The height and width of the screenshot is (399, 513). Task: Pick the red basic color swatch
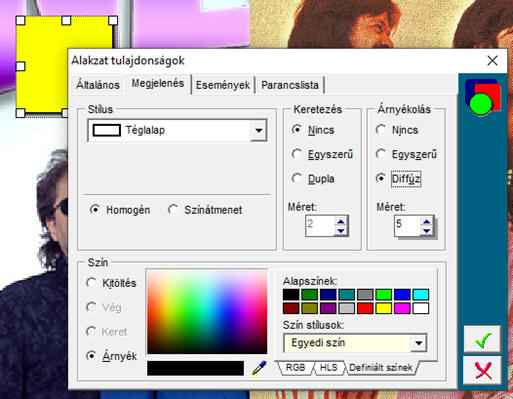[365, 308]
